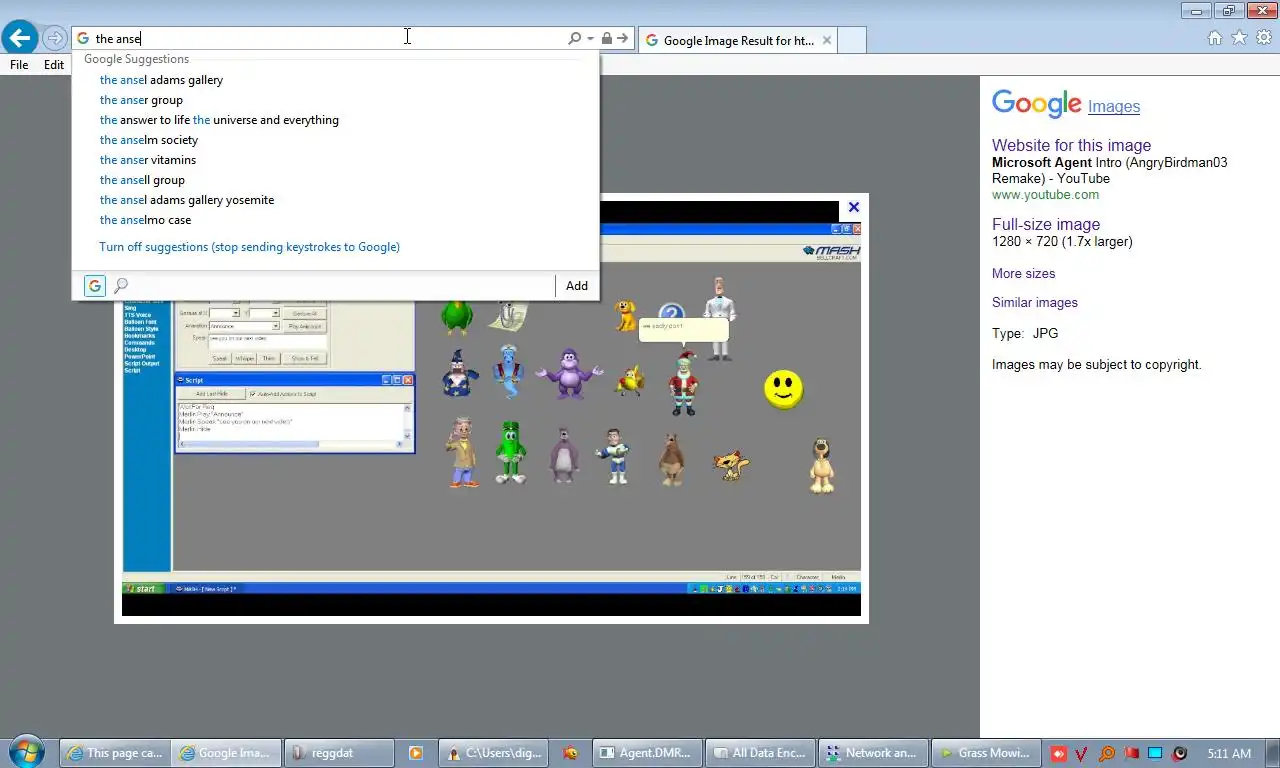Image resolution: width=1280 pixels, height=768 pixels.
Task: Close the image preview with the X
Action: point(853,207)
